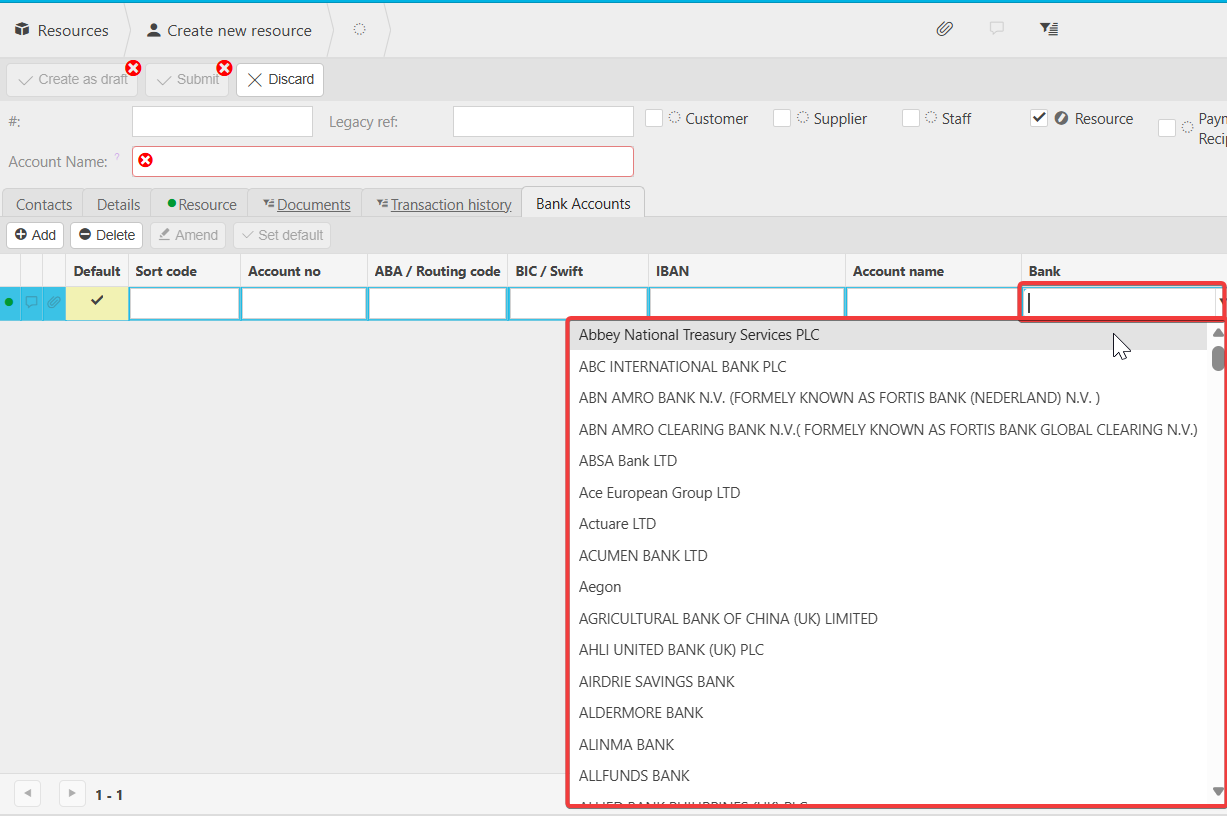Click the Delete button
1227x816 pixels.
point(106,235)
